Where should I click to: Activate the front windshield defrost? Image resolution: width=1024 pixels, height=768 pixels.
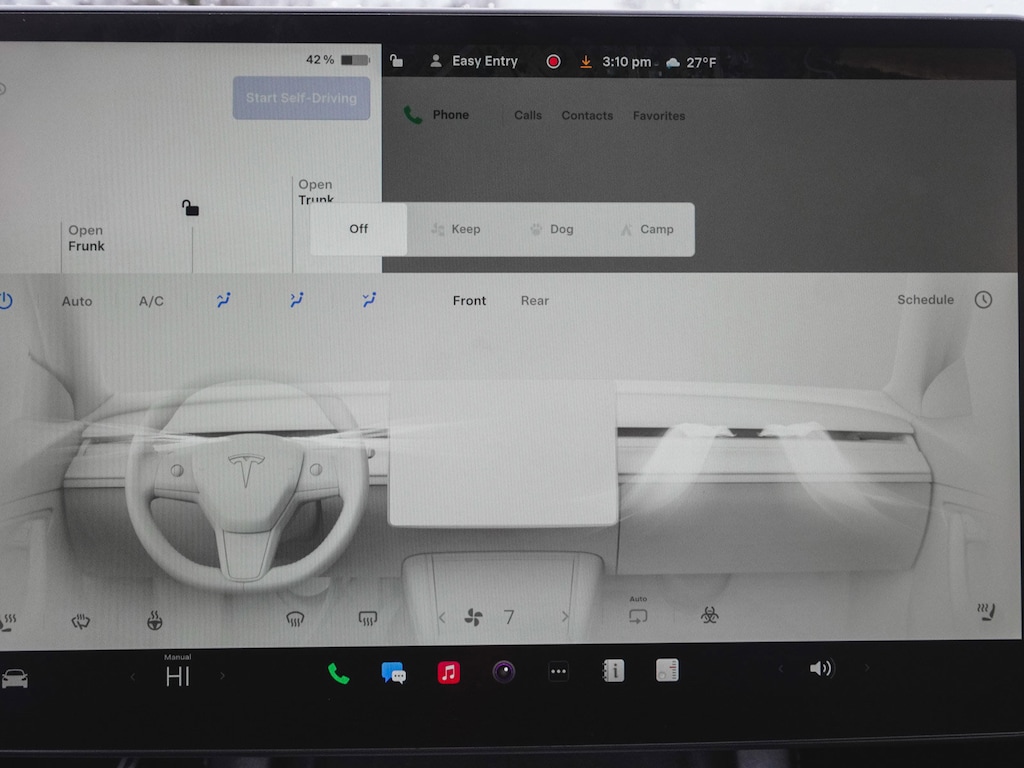click(x=295, y=619)
